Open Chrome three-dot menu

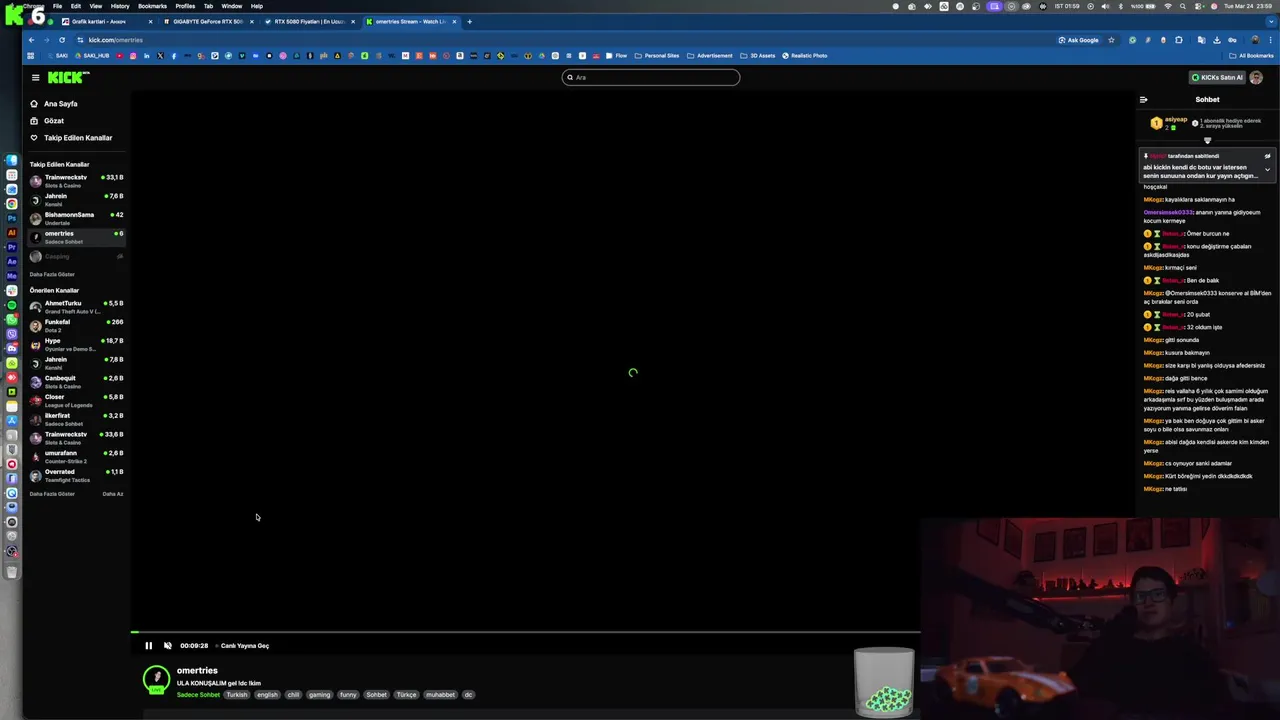coord(1270,40)
